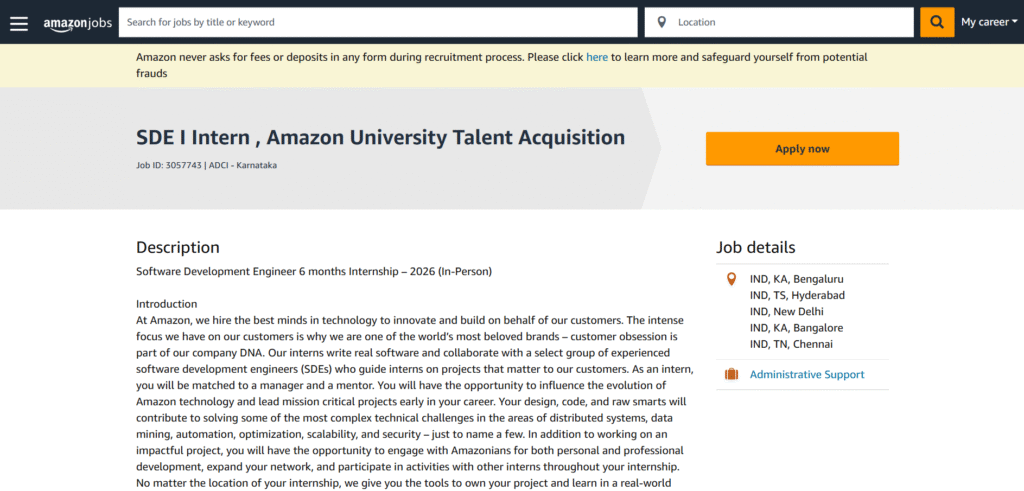Expand the My career dropdown
Viewport: 1024px width, 491px height.
pos(988,22)
